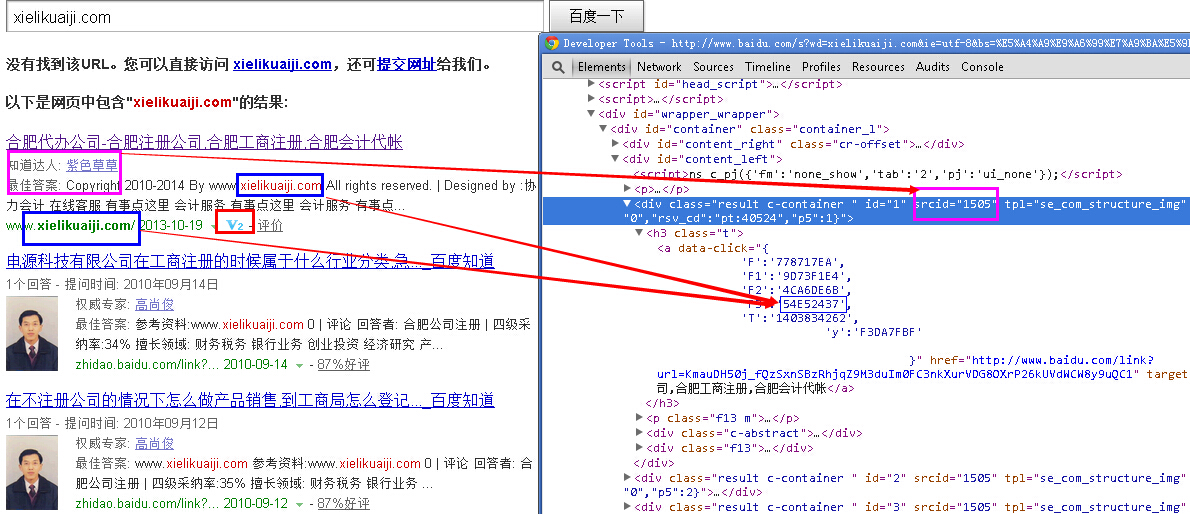The width and height of the screenshot is (1190, 514).
Task: Switch to the Timeline tab
Action: tap(768, 67)
